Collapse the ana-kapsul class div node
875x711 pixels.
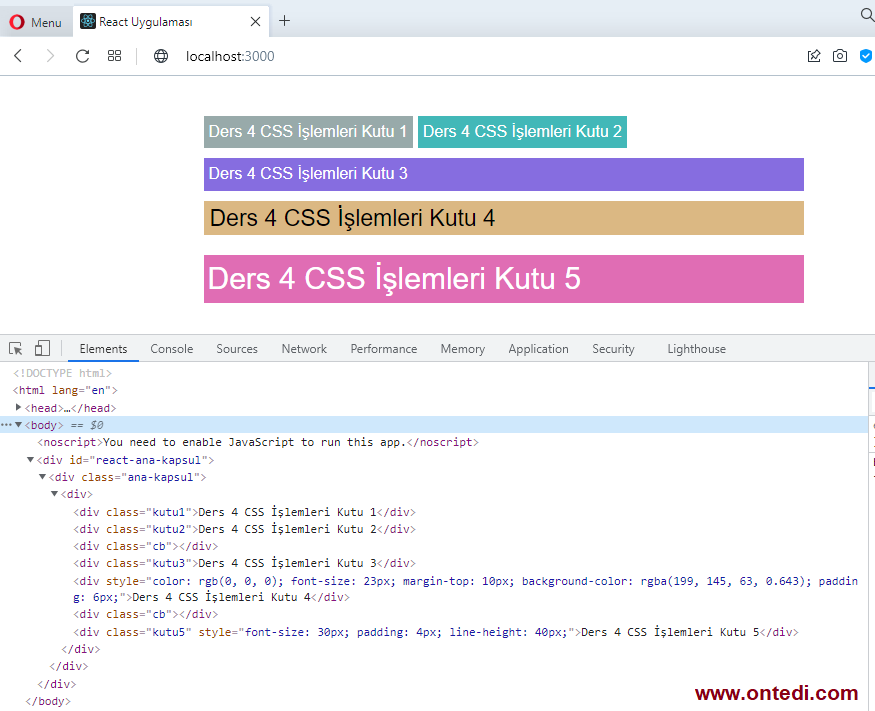(x=42, y=477)
